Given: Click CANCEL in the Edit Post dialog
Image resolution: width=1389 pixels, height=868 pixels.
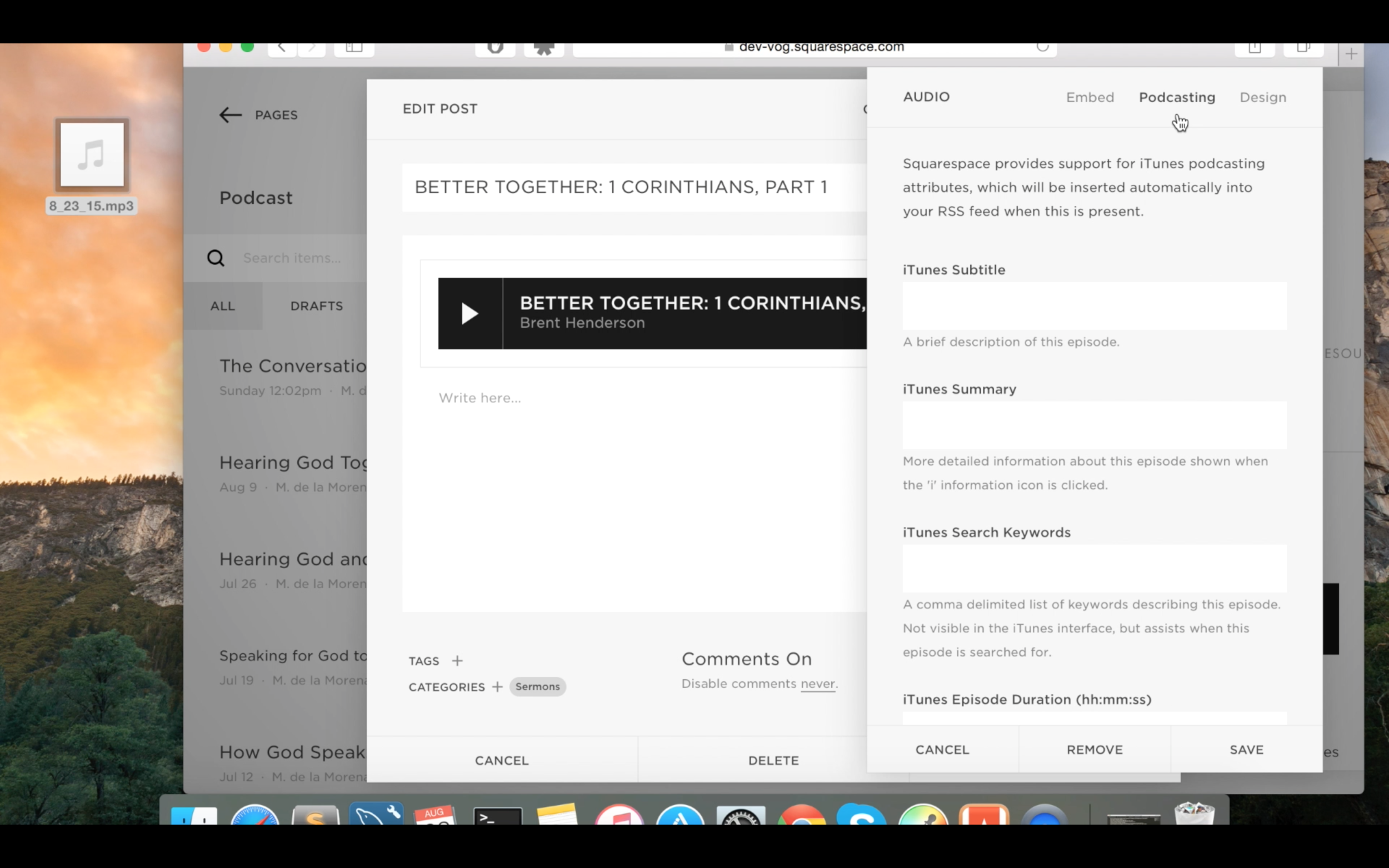Looking at the screenshot, I should pos(501,761).
